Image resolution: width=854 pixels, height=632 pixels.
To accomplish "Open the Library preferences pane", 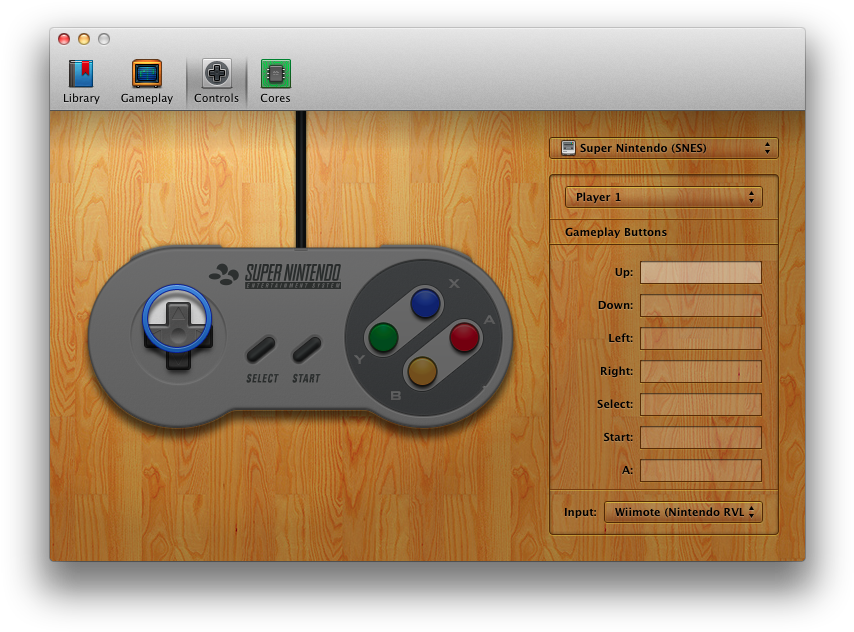I will (81, 81).
